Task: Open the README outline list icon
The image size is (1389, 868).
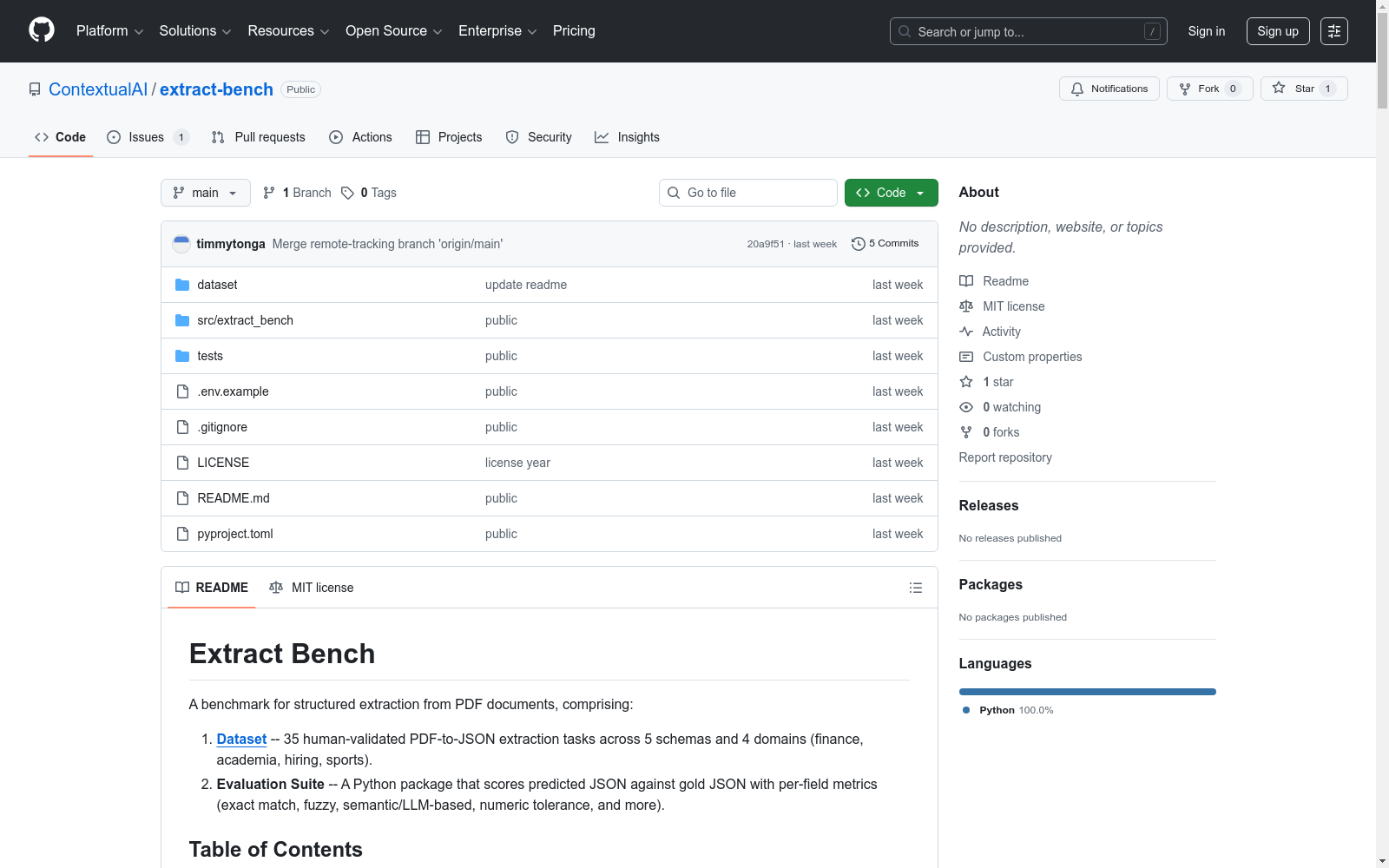Action: (x=916, y=588)
